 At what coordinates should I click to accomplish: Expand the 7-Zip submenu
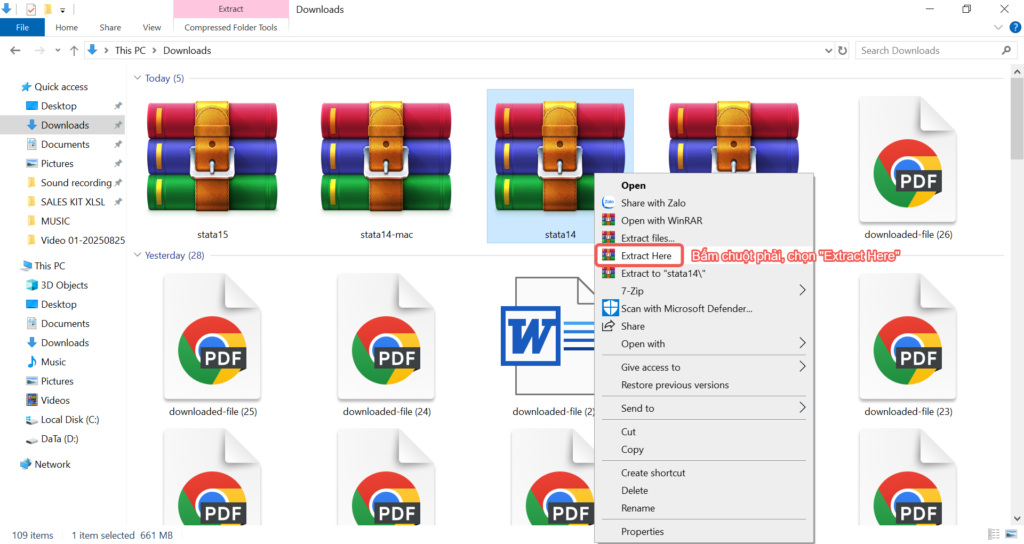coord(802,291)
